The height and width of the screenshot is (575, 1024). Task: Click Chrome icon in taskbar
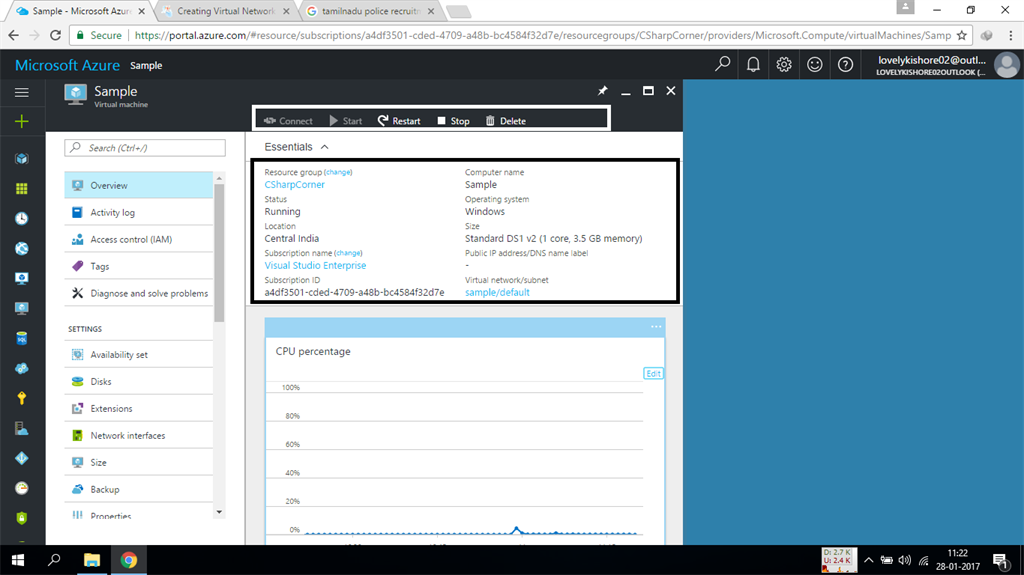click(129, 560)
